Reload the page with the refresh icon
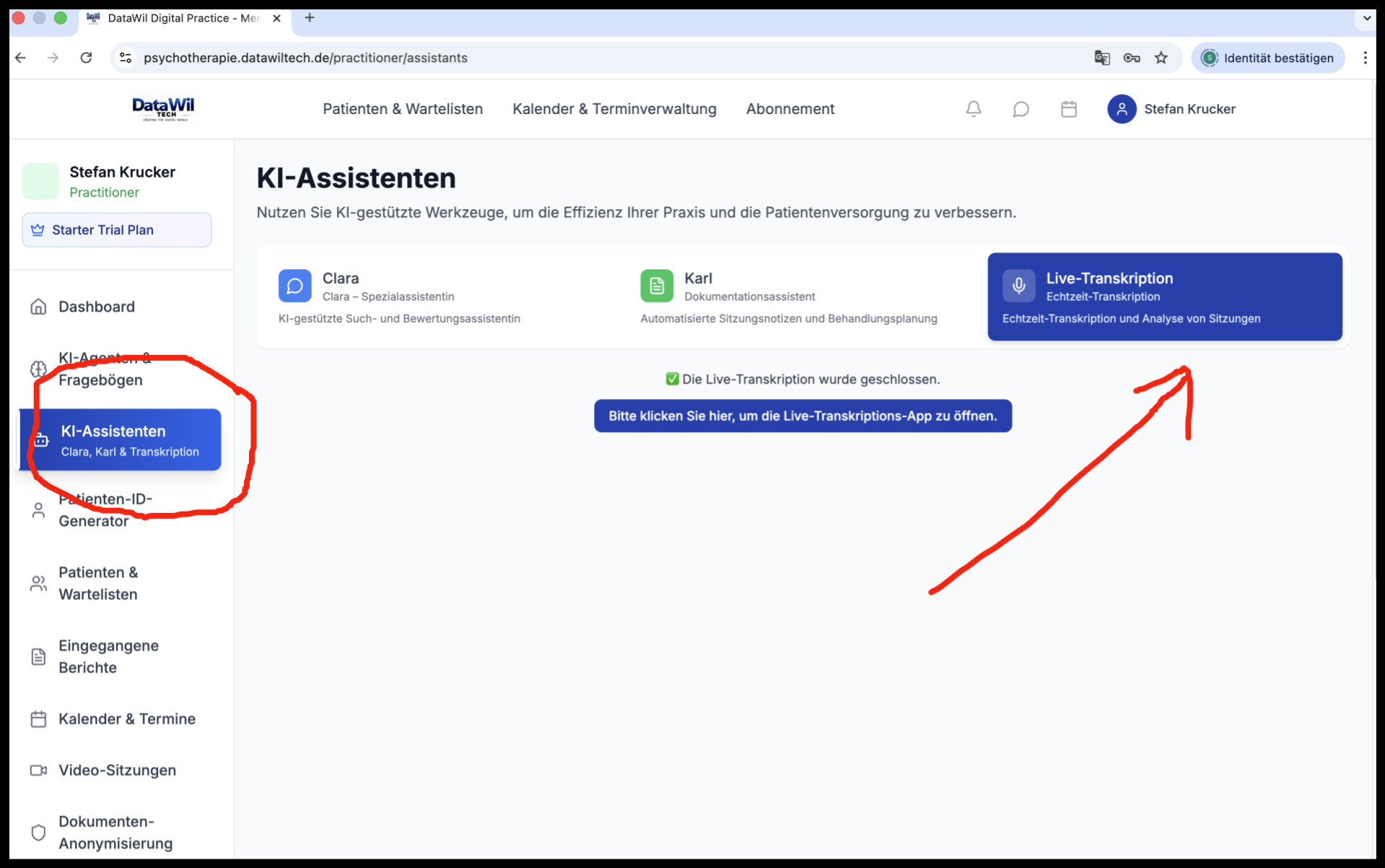Screen dimensions: 1385x868 (x=86, y=58)
